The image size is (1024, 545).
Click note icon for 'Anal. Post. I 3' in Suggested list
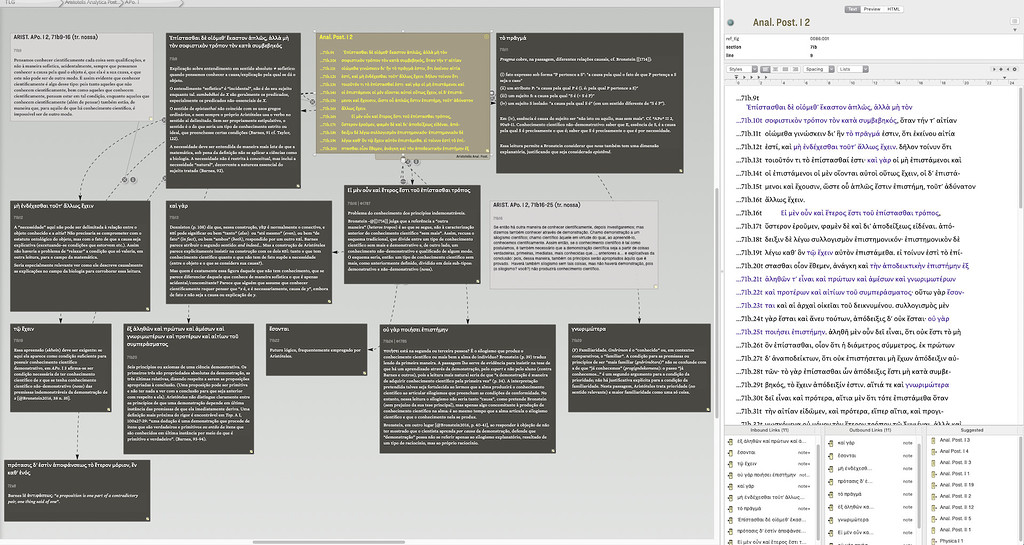click(x=934, y=441)
